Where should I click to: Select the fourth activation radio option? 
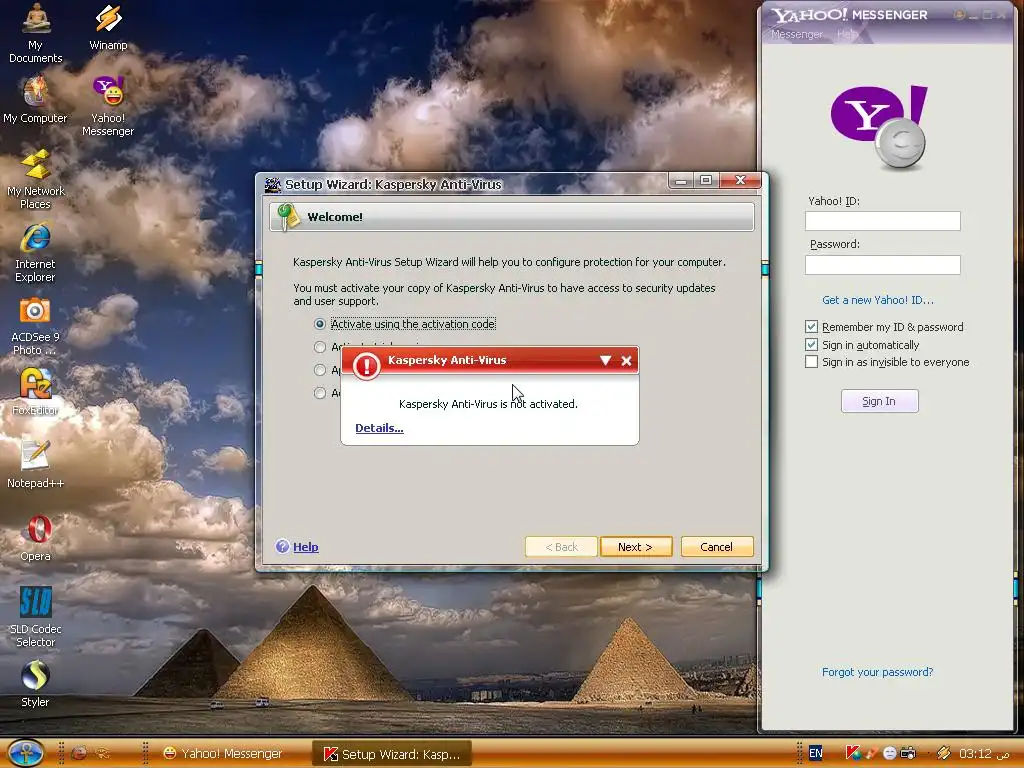(319, 392)
